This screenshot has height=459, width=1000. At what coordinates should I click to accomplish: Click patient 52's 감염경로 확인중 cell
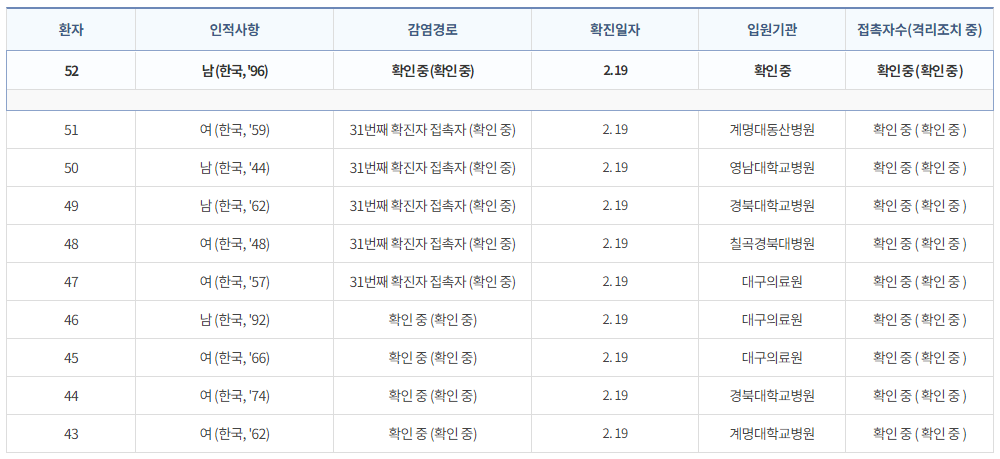432,71
